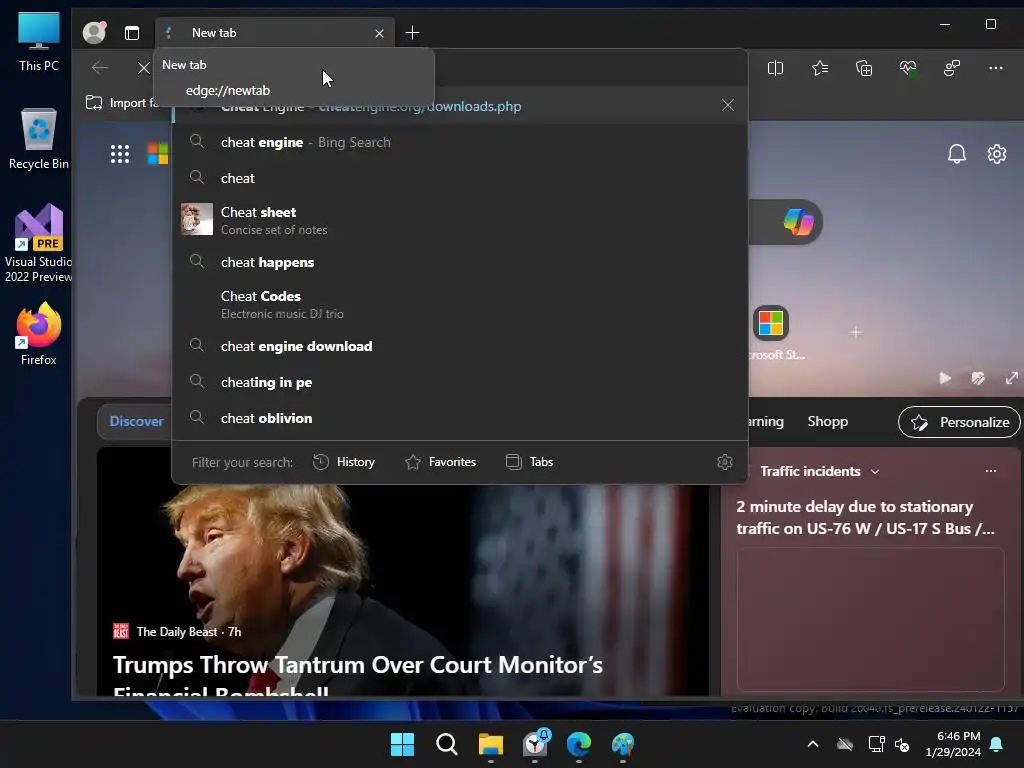Close the New tab tab
This screenshot has height=768, width=1024.
(x=379, y=33)
